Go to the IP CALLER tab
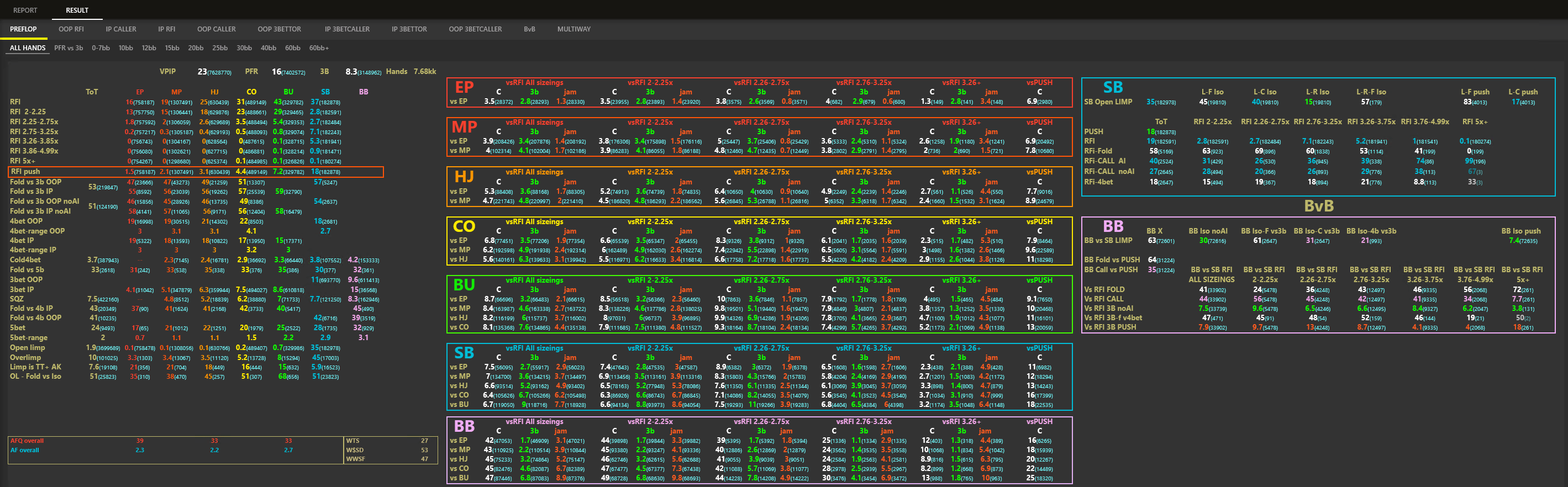This screenshot has width=1568, height=487. 120,29
